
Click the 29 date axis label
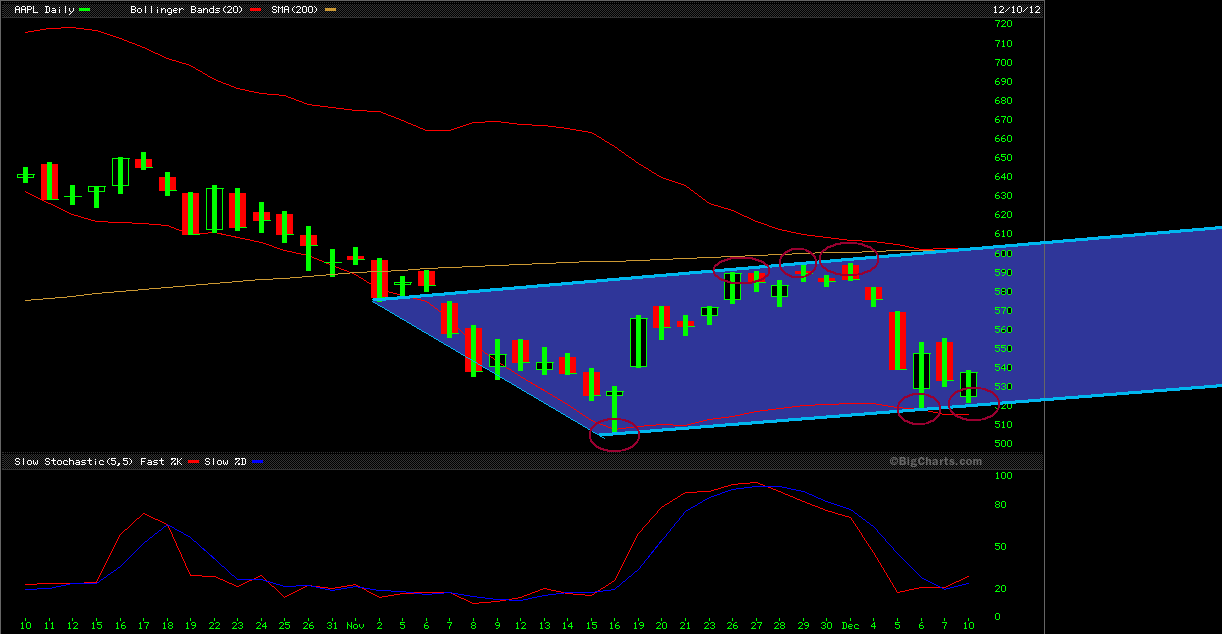(803, 625)
